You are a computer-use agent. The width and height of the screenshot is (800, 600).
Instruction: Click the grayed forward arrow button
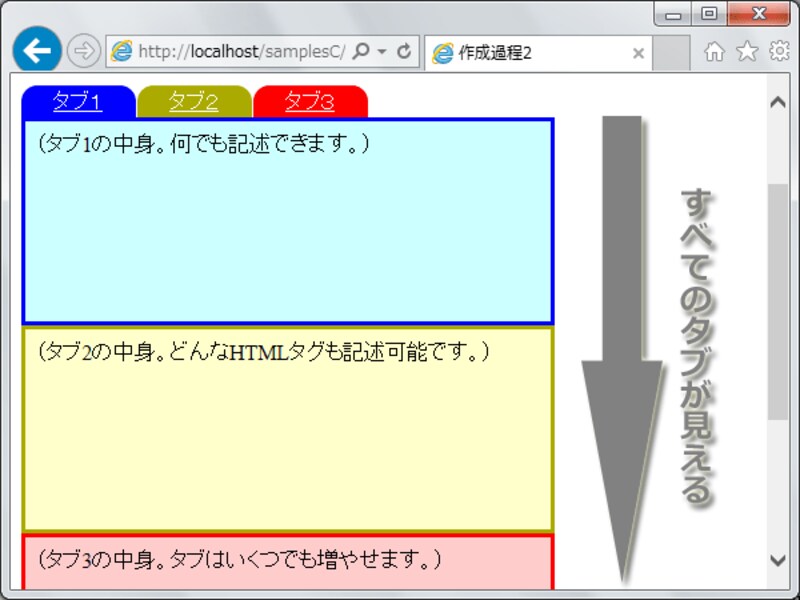84,51
